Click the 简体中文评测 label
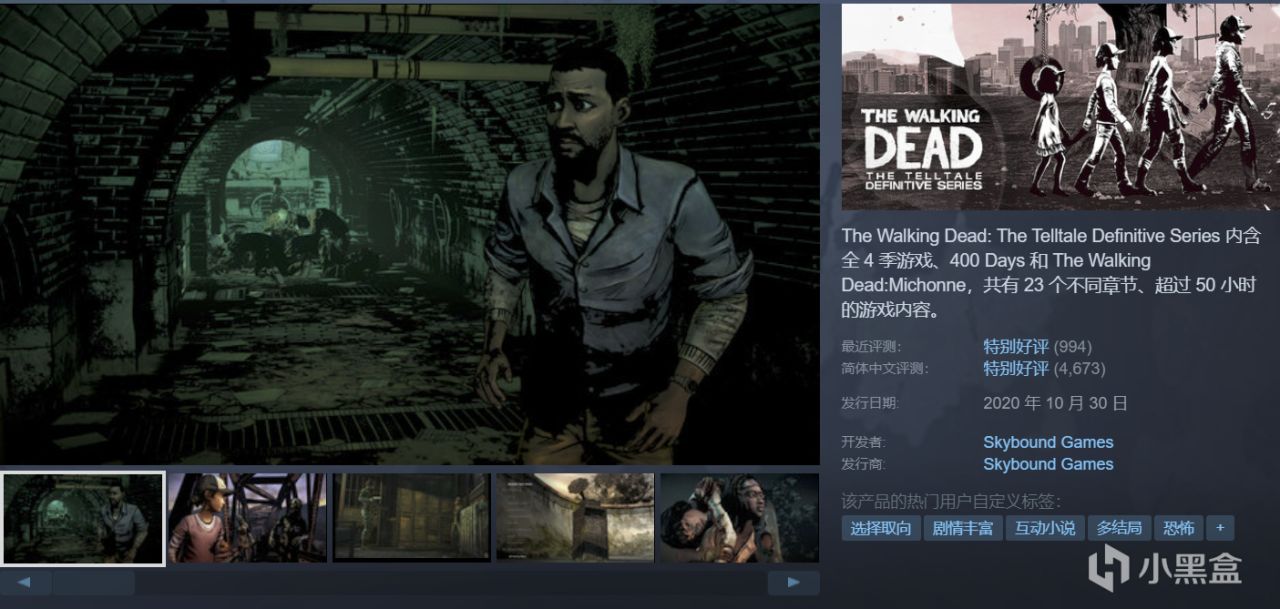Image resolution: width=1280 pixels, height=609 pixels. [885, 369]
